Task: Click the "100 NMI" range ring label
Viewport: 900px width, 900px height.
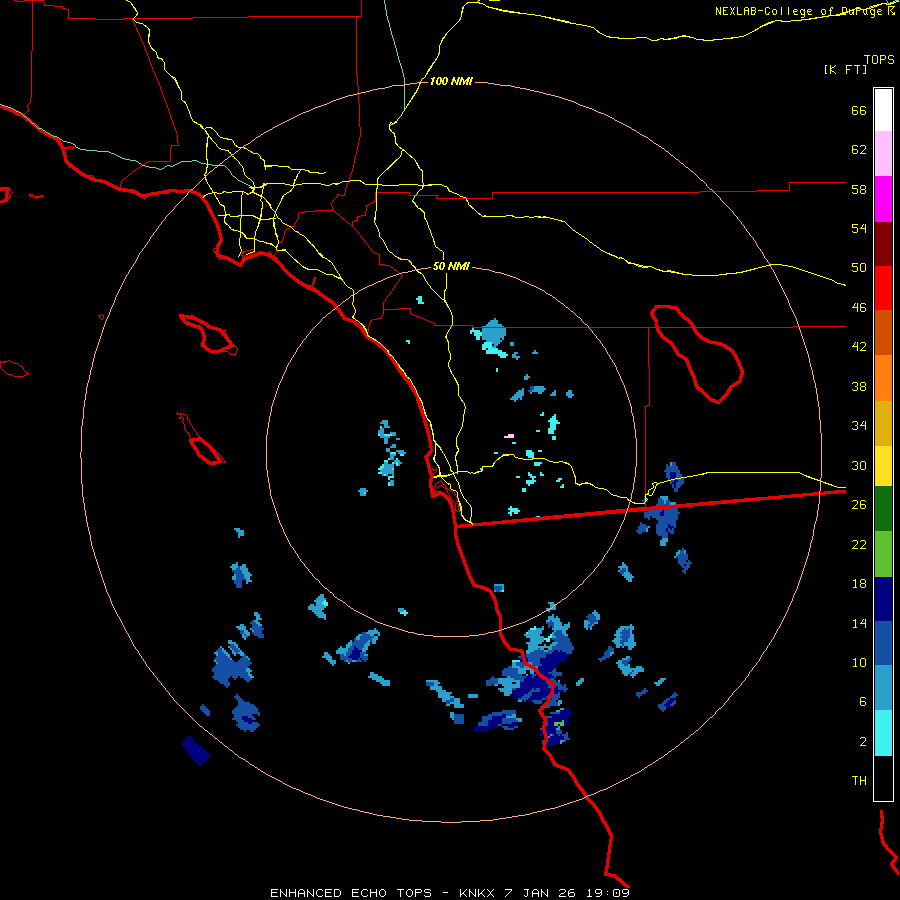Action: 451,82
